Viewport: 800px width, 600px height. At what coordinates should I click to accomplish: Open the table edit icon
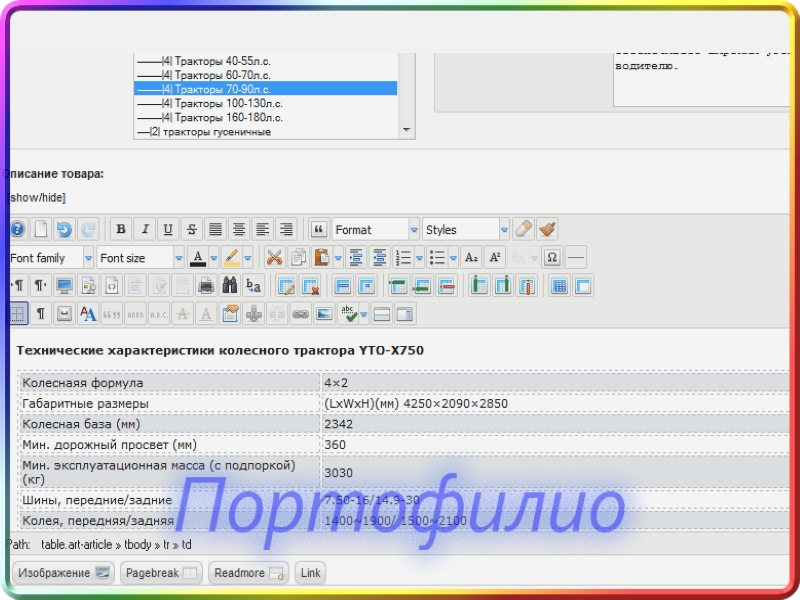[286, 286]
